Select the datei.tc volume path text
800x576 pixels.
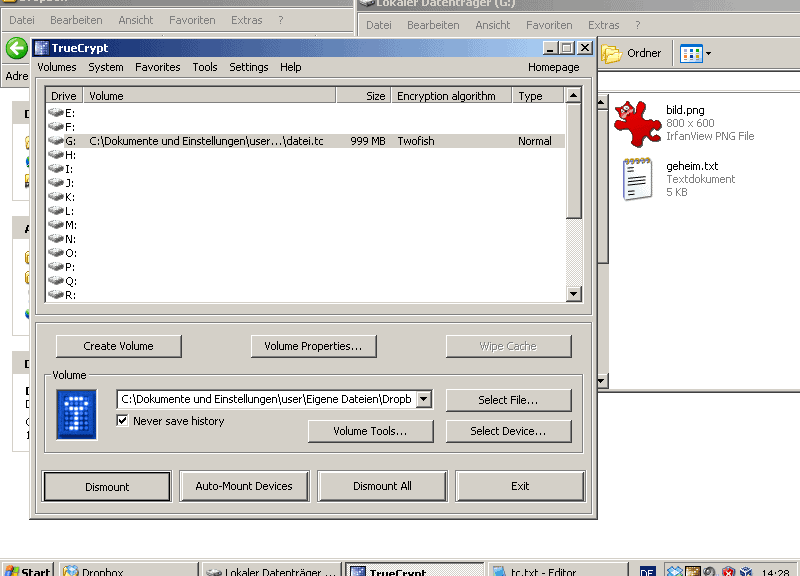pyautogui.click(x=206, y=141)
